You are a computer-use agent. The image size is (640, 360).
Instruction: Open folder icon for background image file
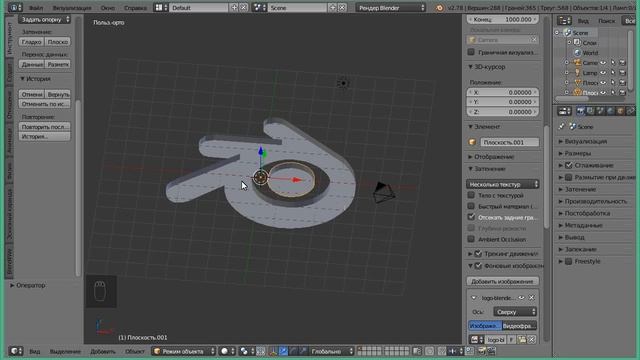pos(522,340)
